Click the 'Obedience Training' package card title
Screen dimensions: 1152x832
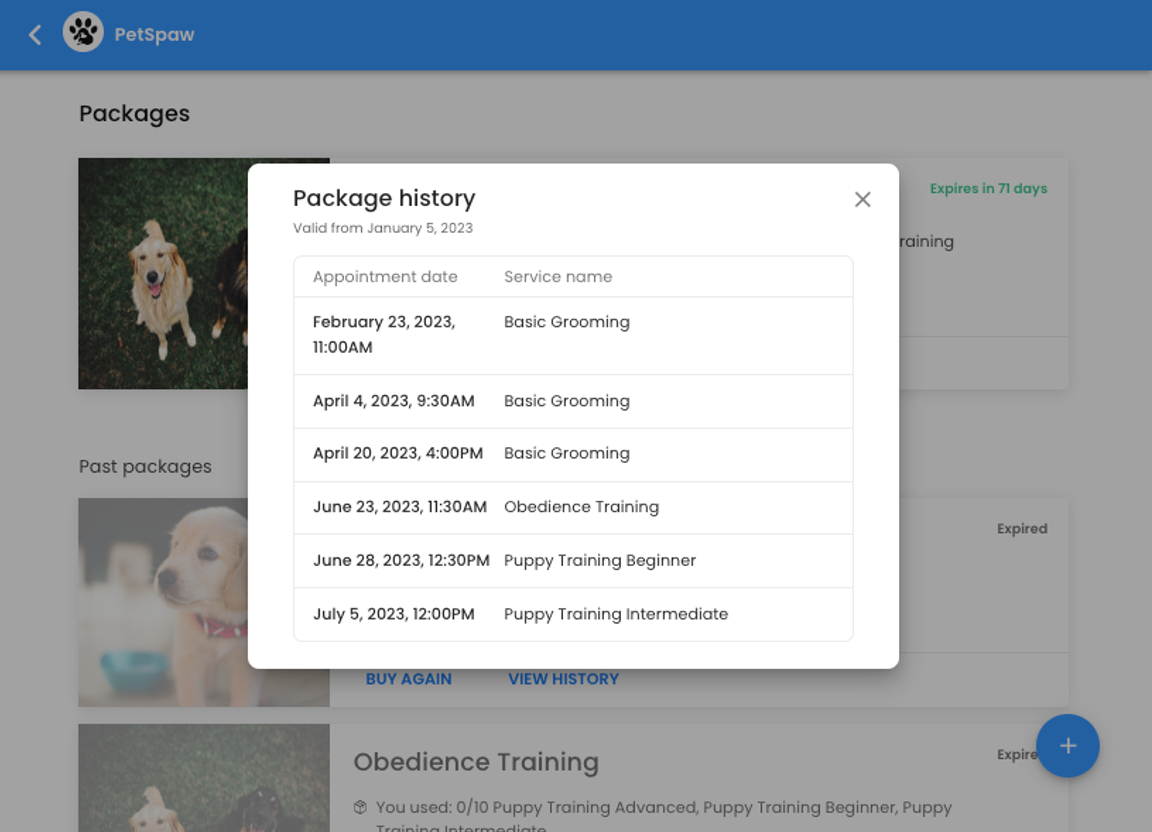tap(476, 762)
